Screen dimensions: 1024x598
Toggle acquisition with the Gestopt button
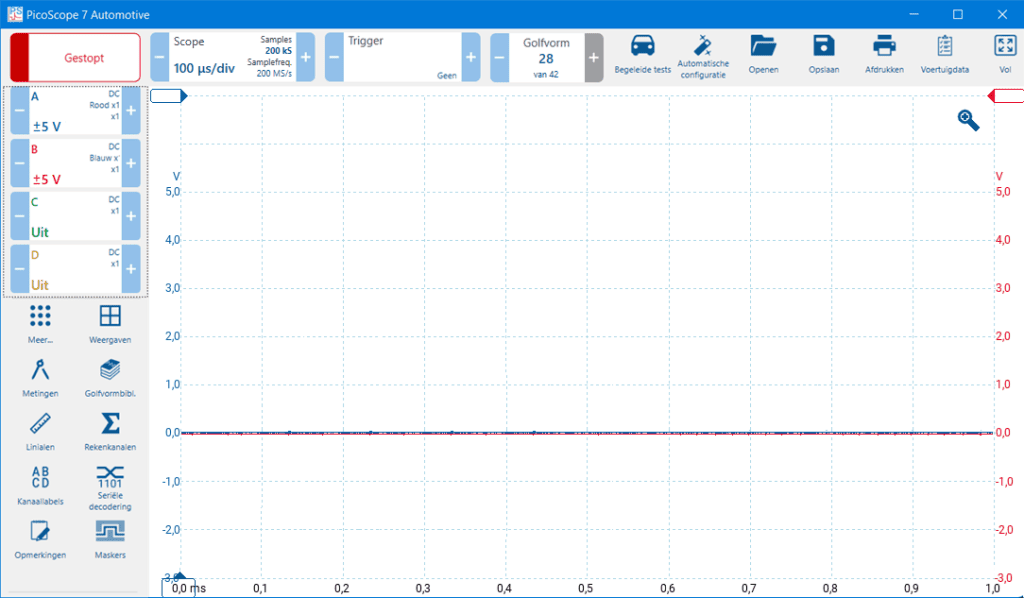point(74,57)
